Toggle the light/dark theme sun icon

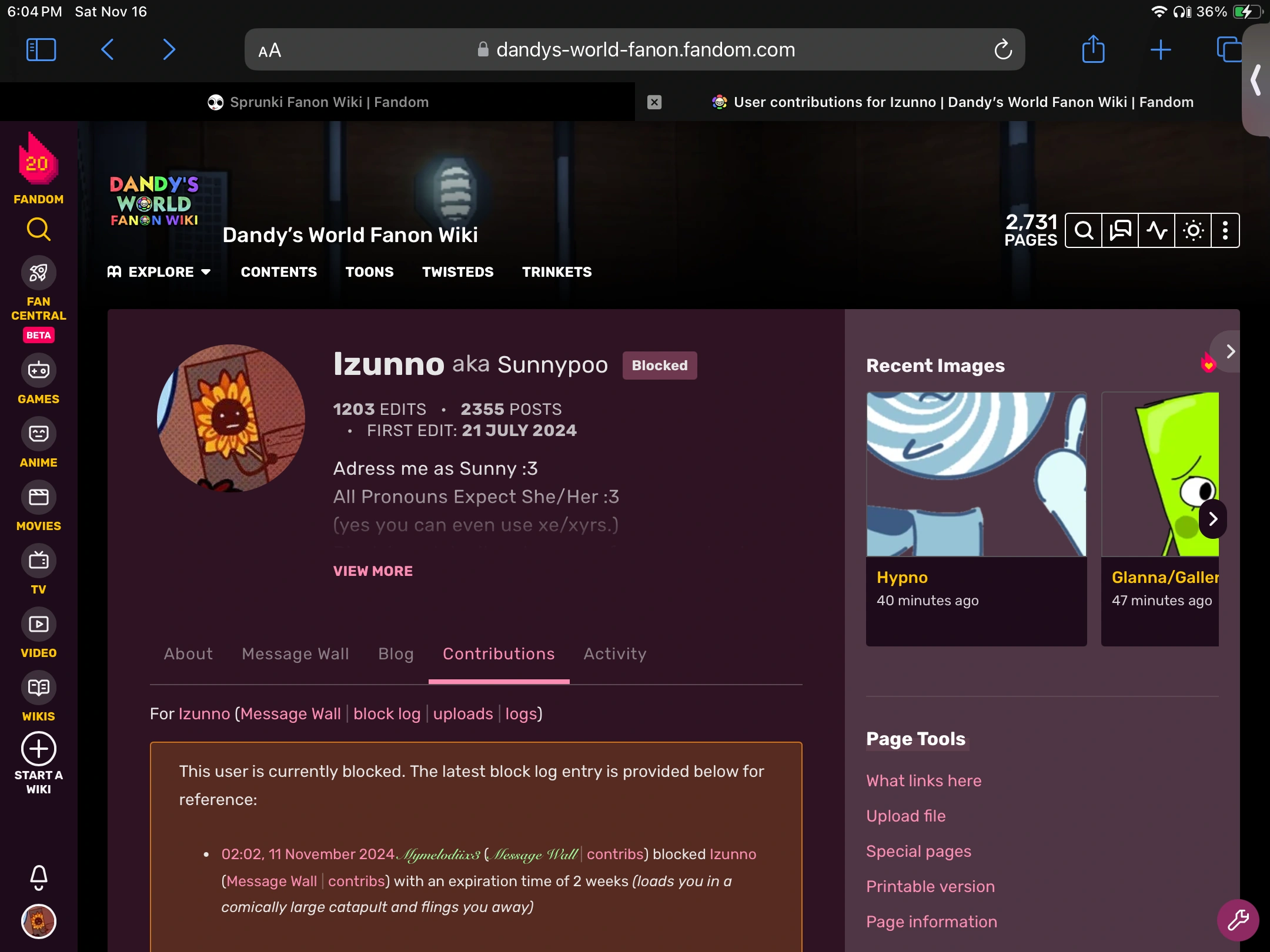coord(1193,230)
